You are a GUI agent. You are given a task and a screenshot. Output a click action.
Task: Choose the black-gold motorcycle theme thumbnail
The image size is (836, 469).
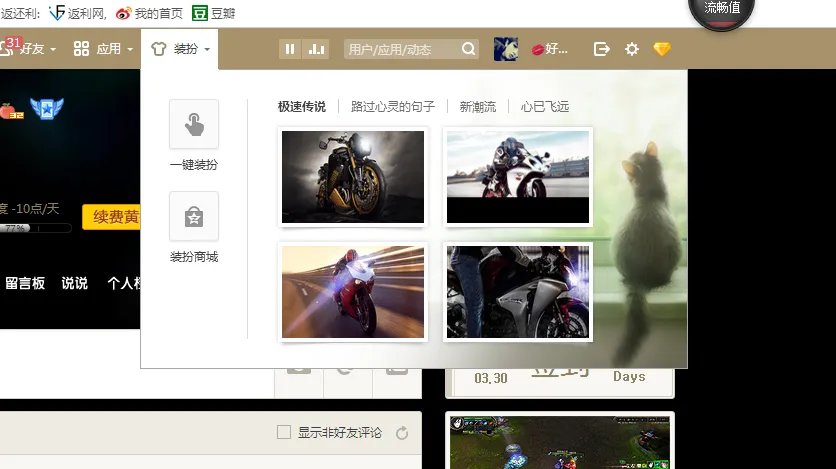click(x=353, y=177)
